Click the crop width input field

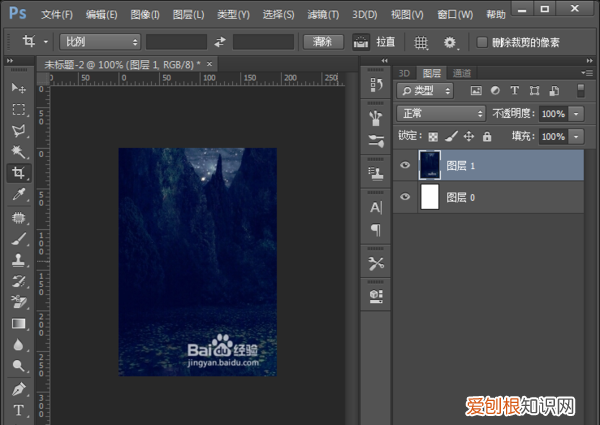(x=176, y=42)
